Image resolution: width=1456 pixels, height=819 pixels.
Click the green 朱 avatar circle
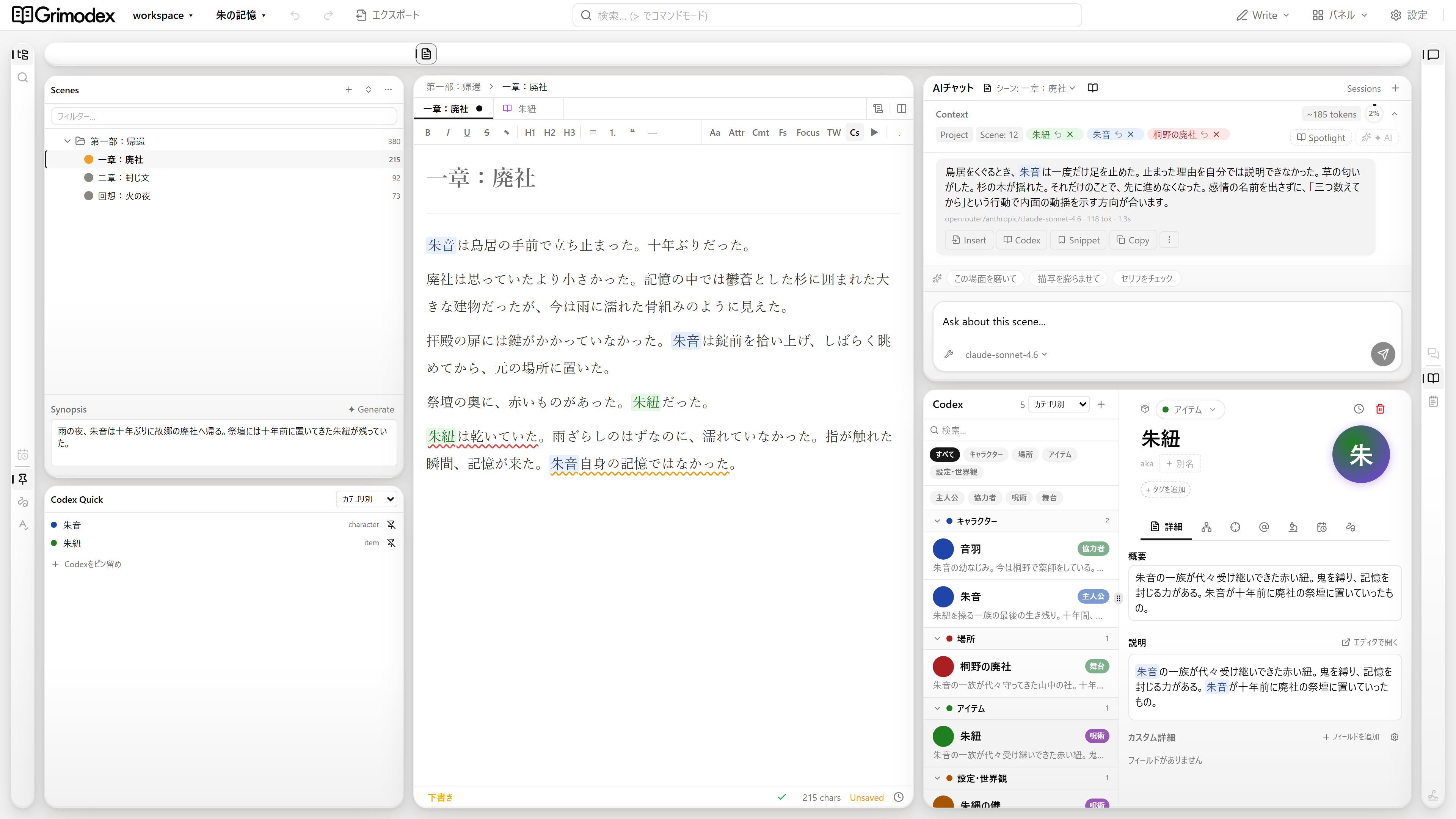[1361, 454]
